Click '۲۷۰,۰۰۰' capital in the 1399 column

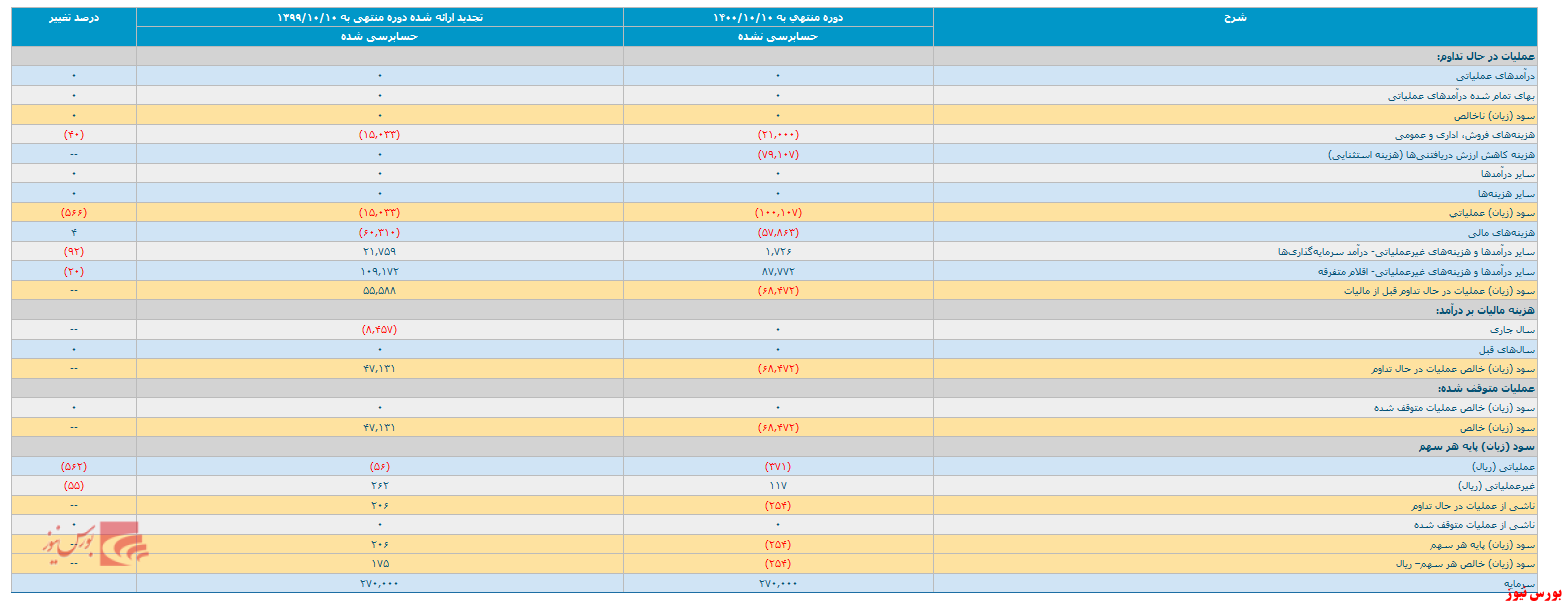click(379, 583)
